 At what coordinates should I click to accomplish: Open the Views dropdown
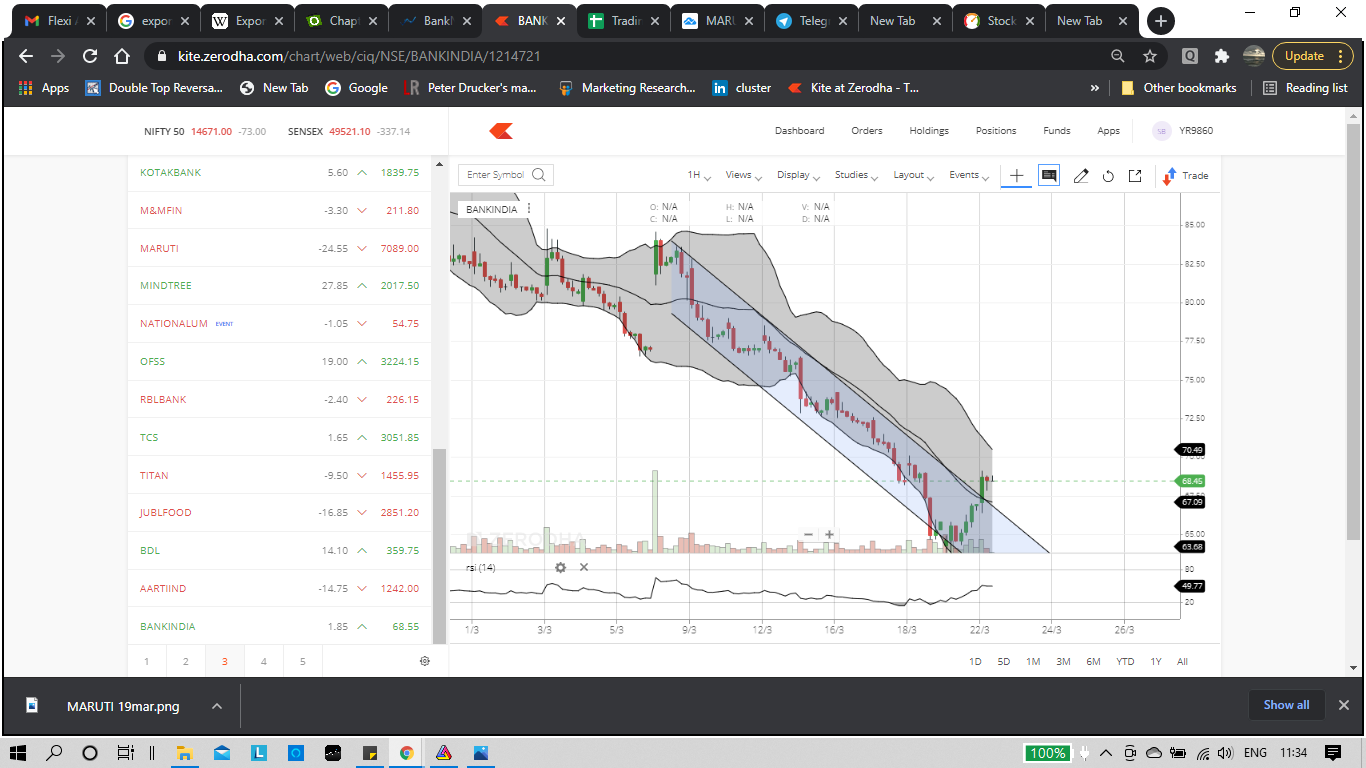pos(743,175)
